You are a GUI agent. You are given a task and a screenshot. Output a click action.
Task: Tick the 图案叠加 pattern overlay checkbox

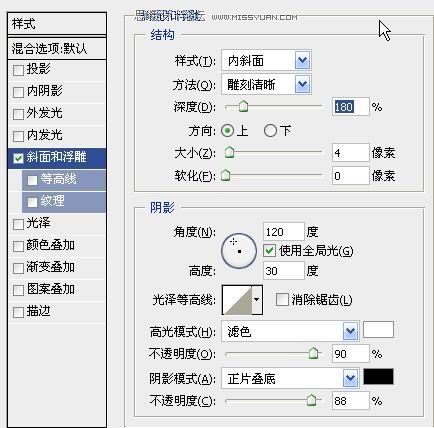click(x=18, y=290)
